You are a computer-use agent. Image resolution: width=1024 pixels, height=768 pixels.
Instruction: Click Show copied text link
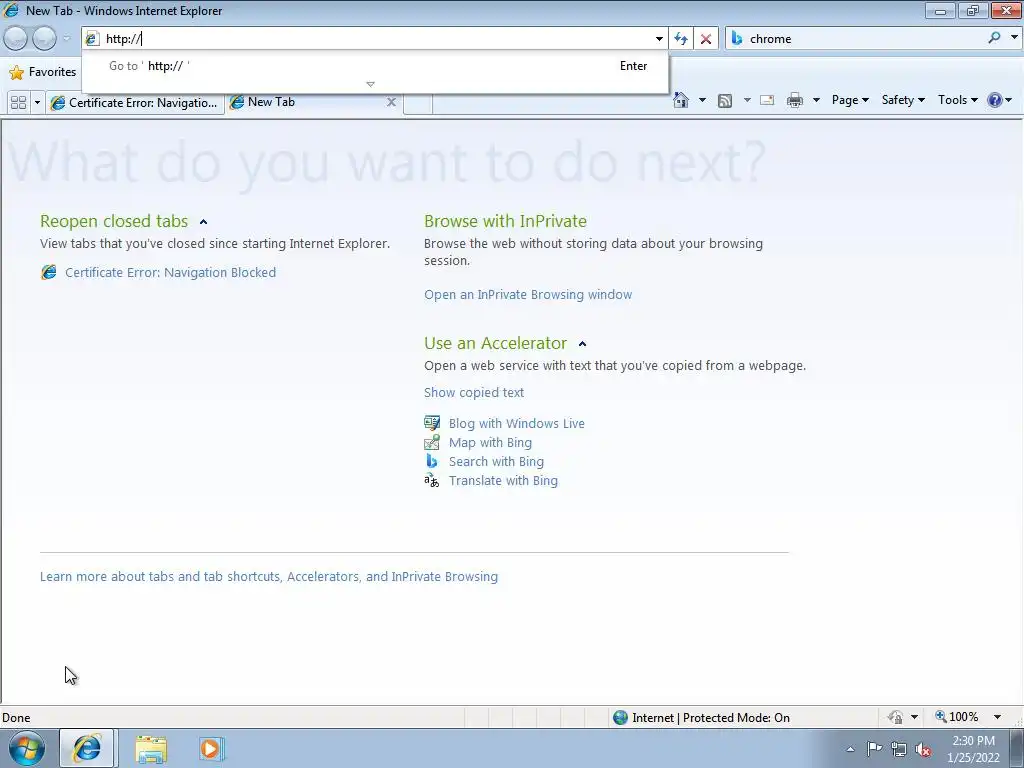click(x=474, y=392)
